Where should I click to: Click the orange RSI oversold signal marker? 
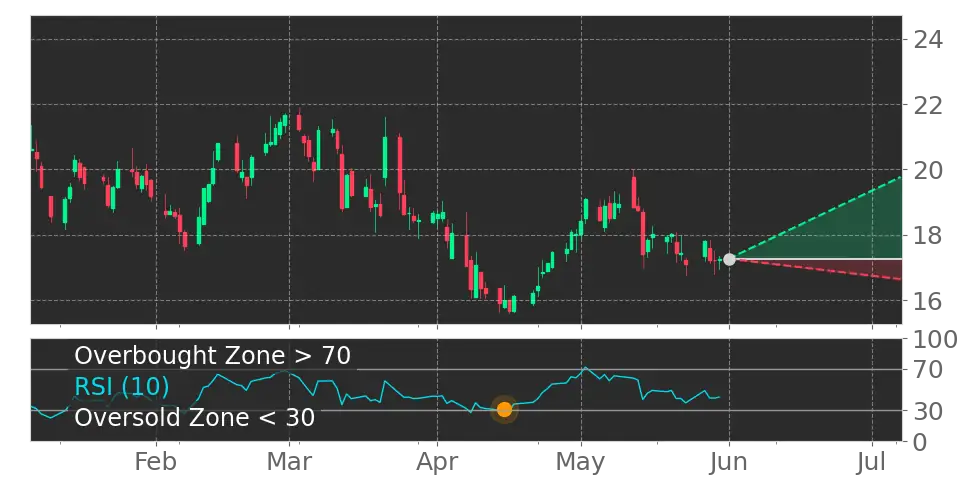pos(505,409)
